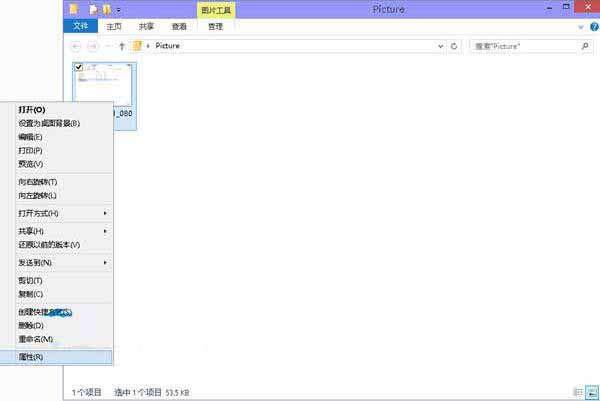Click the Back navigation arrow

[76, 46]
